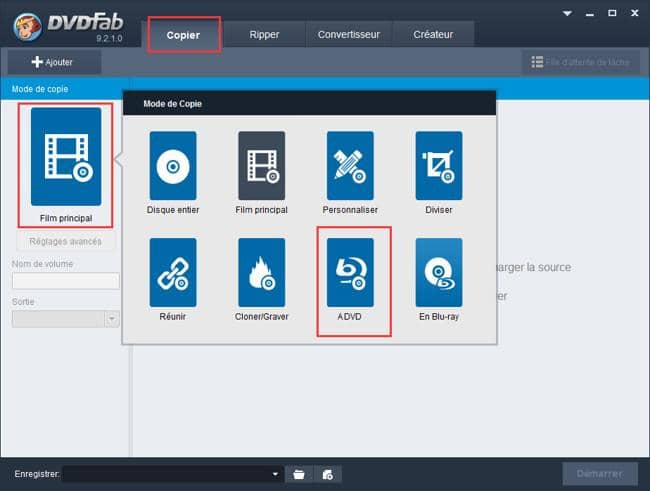This screenshot has height=491, width=650.
Task: Click the Enregistrer path field
Action: (173, 474)
